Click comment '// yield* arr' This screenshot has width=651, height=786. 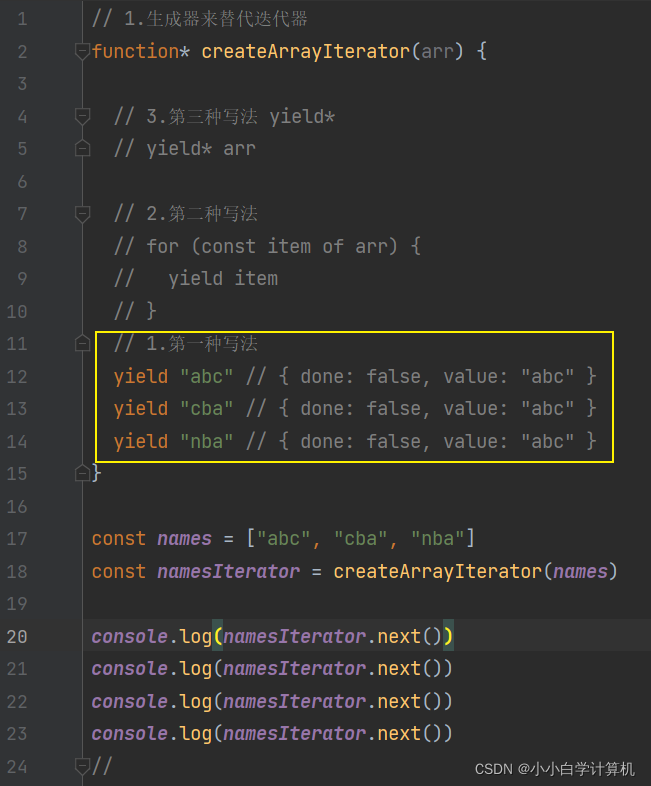click(185, 149)
